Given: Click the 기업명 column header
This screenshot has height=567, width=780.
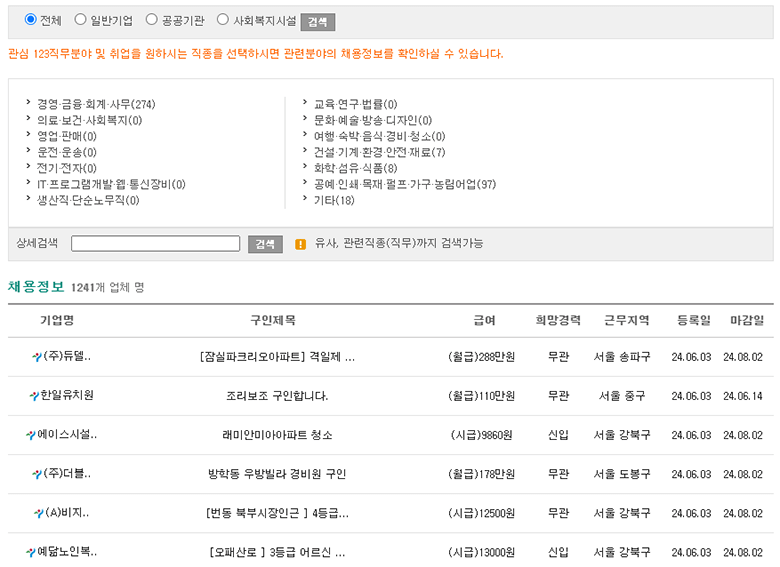Looking at the screenshot, I should (x=57, y=320).
